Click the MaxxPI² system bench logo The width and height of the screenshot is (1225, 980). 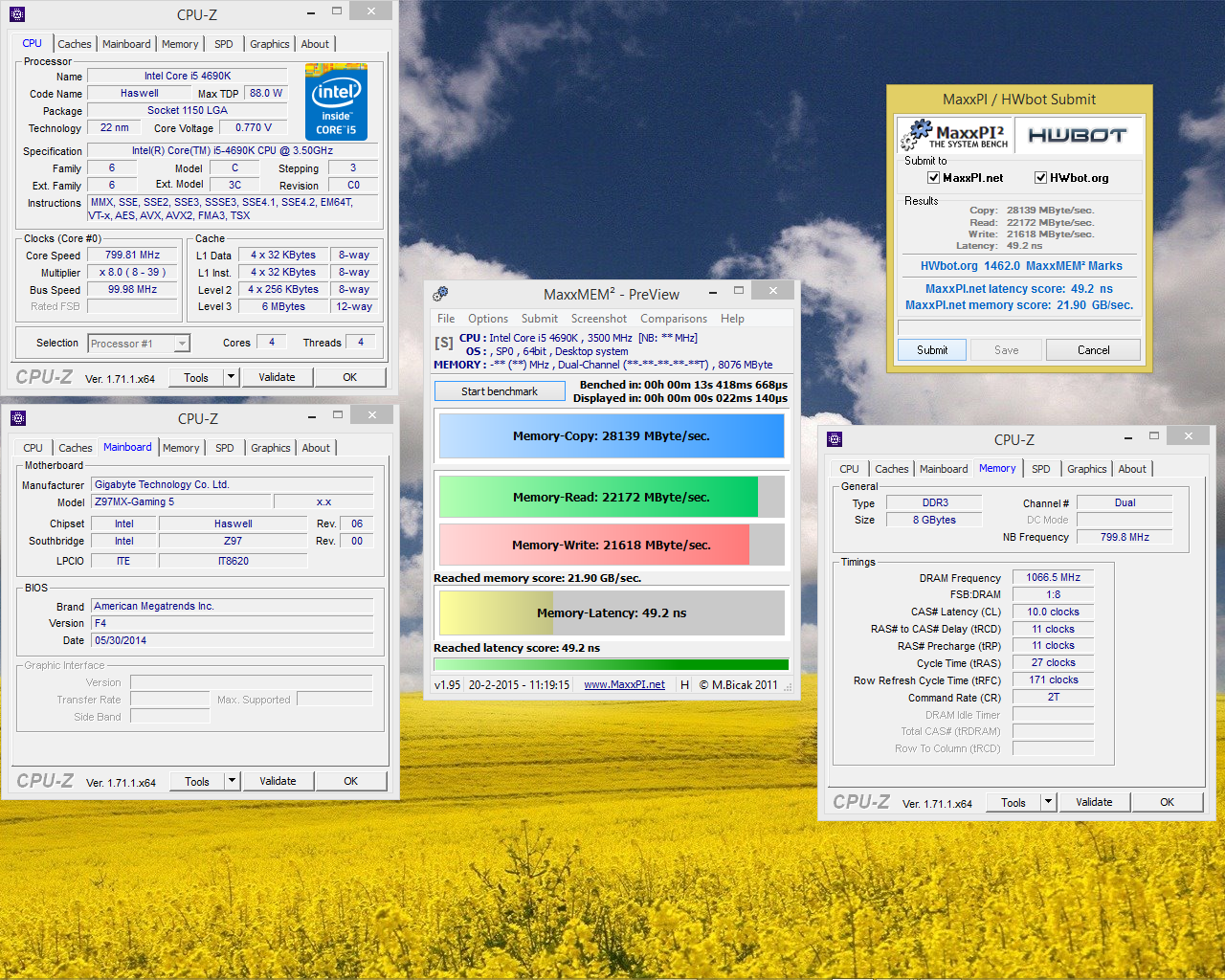click(954, 135)
